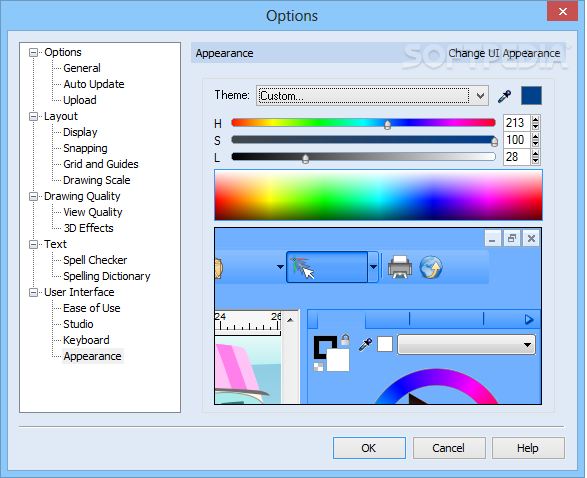Viewport: 587px width, 478px height.
Task: Open the long combo box in the preview panel
Action: [x=466, y=344]
